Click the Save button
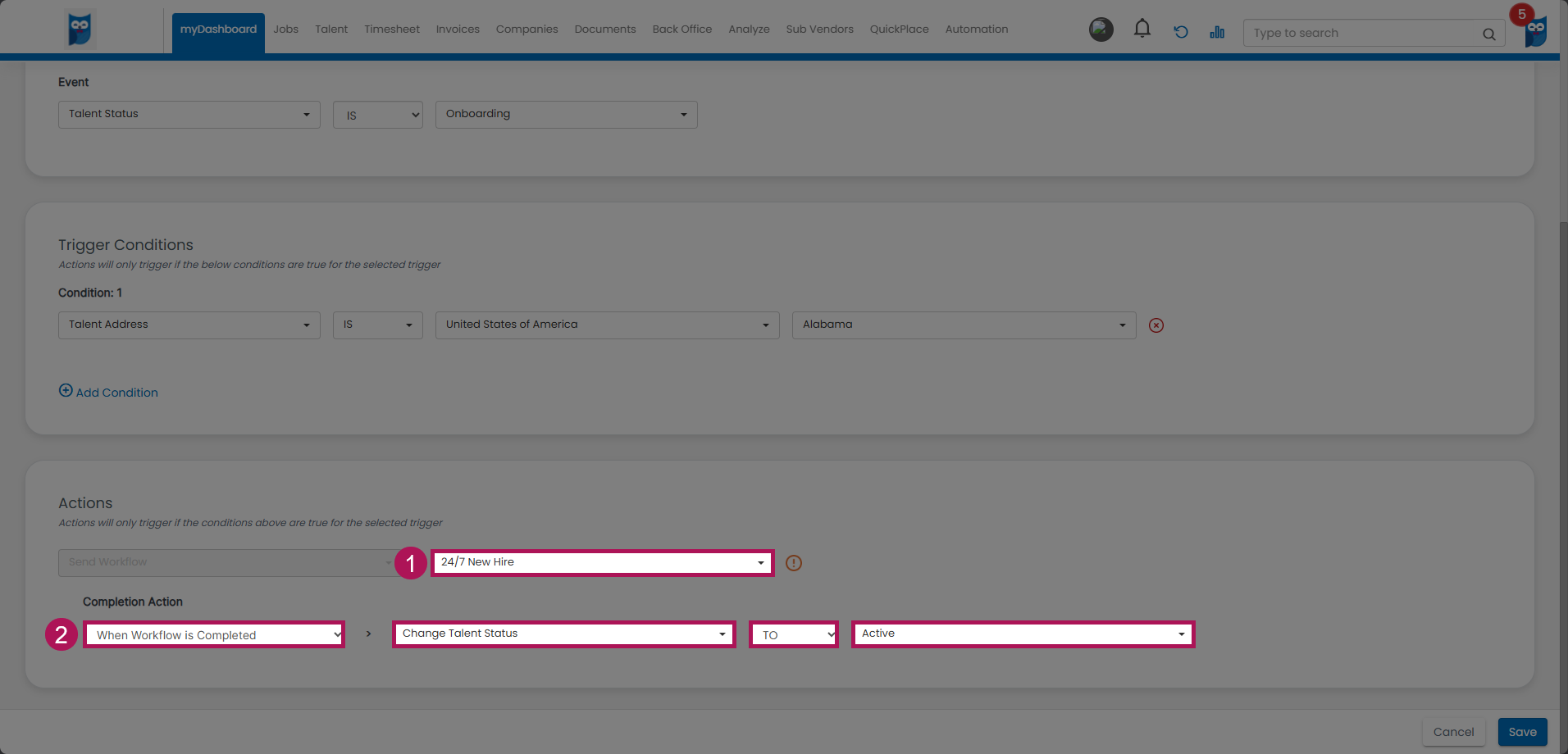The image size is (1568, 754). point(1522,732)
